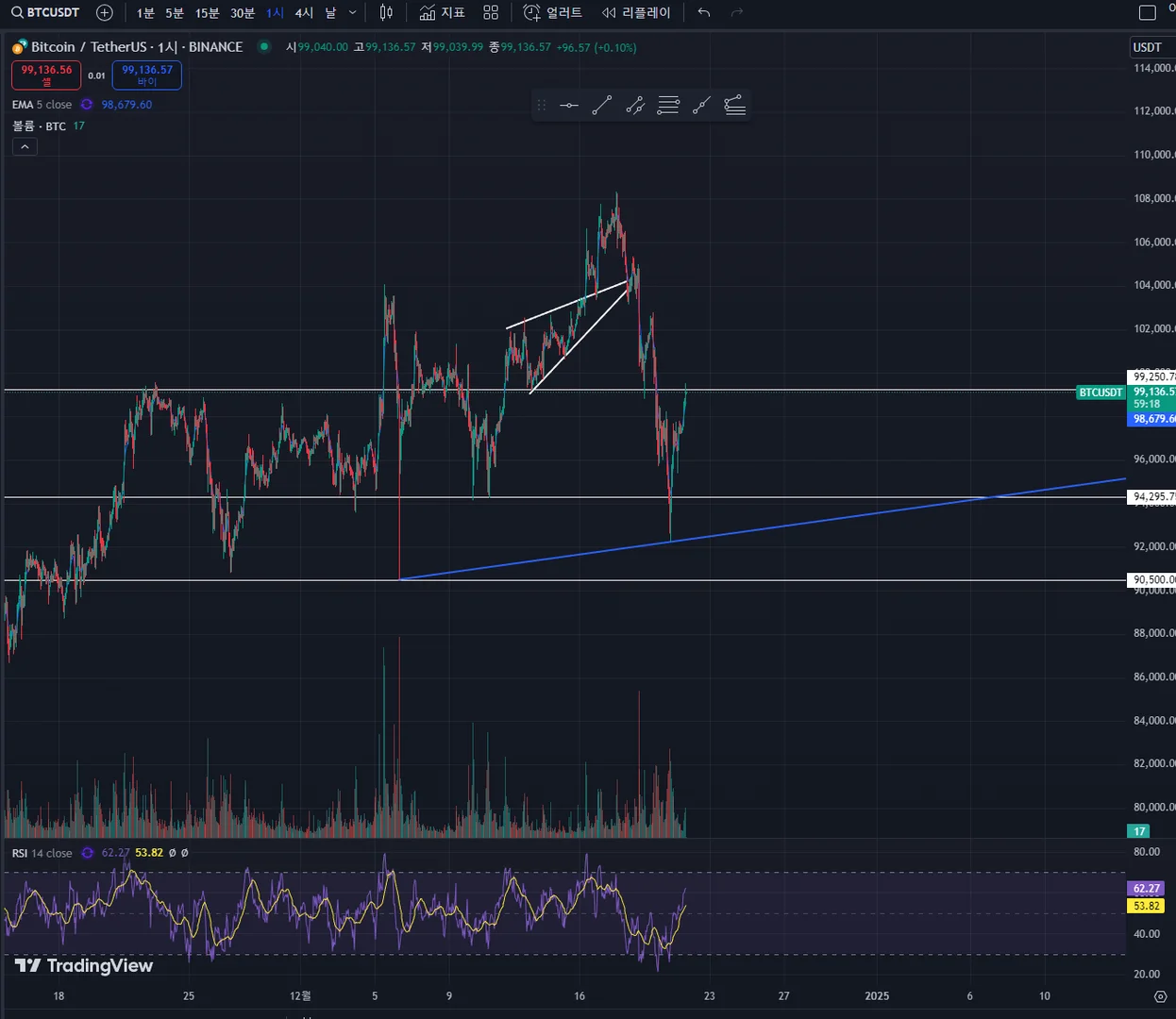This screenshot has width=1176, height=1019.
Task: Click the 12월 label on time axis
Action: tap(300, 995)
